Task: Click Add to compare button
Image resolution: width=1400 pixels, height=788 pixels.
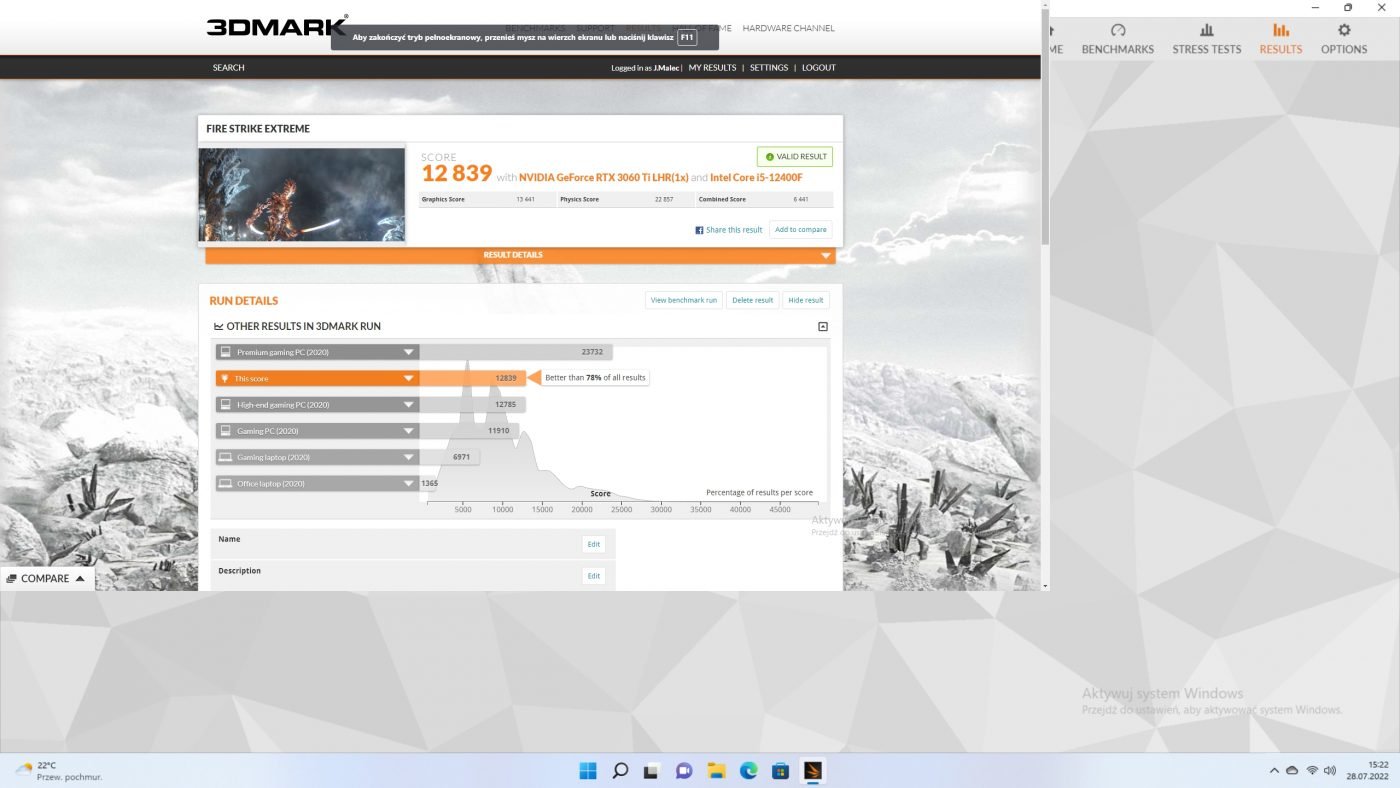Action: 801,230
